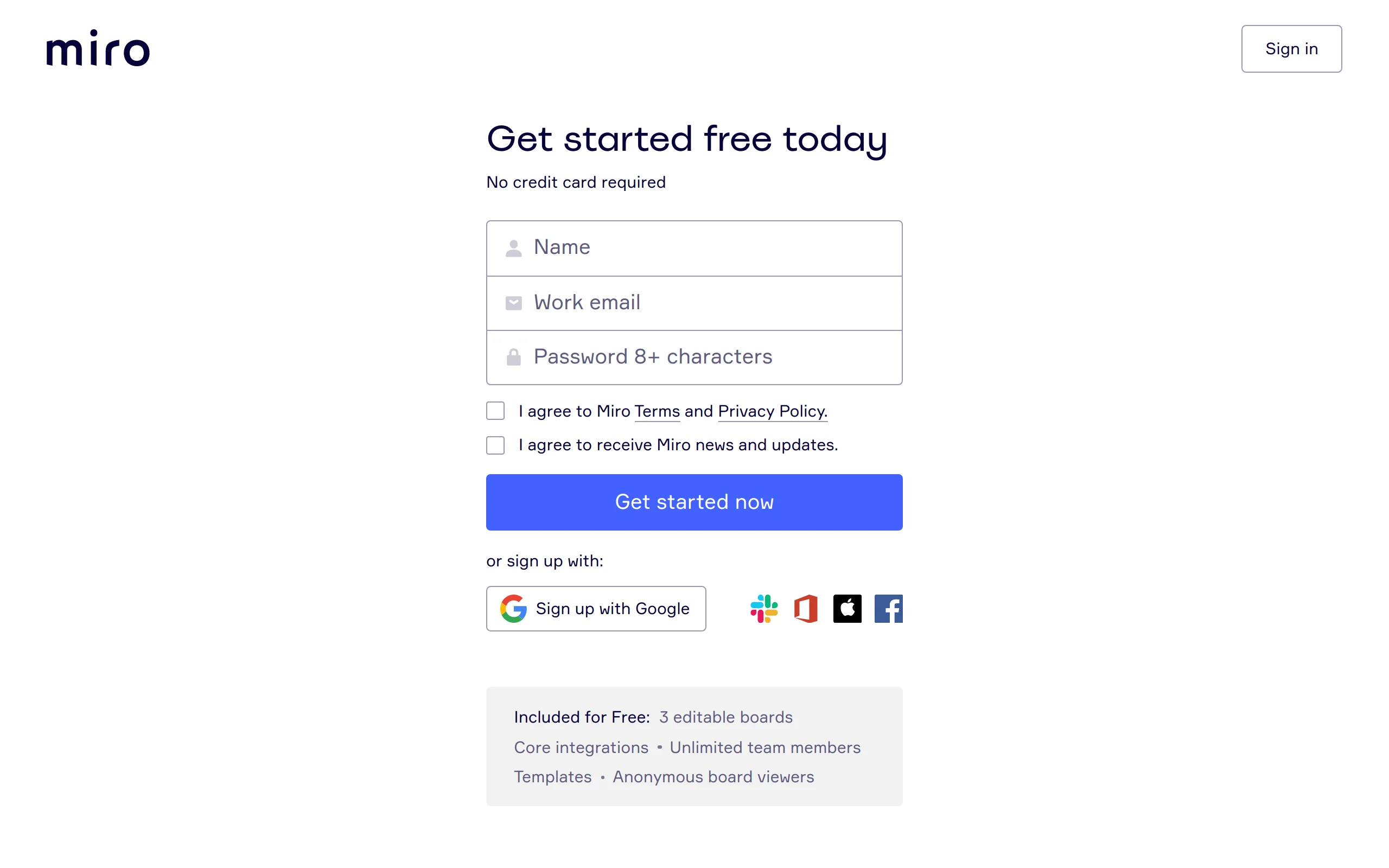Image resolution: width=1389 pixels, height=868 pixels.
Task: Enable Miro news and updates checkbox
Action: pyautogui.click(x=495, y=445)
